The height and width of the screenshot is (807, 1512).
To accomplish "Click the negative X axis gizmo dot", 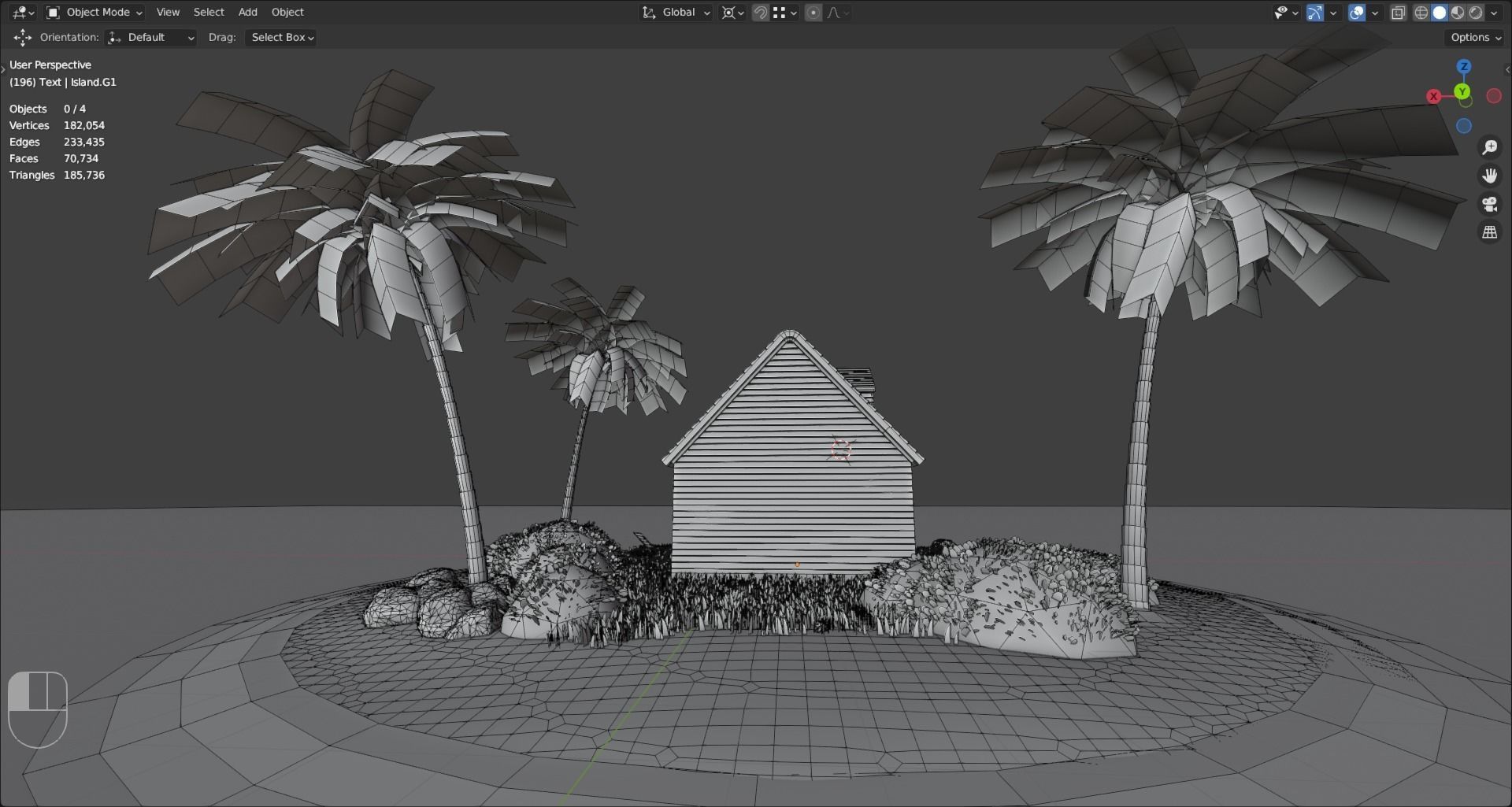I will click(x=1494, y=95).
